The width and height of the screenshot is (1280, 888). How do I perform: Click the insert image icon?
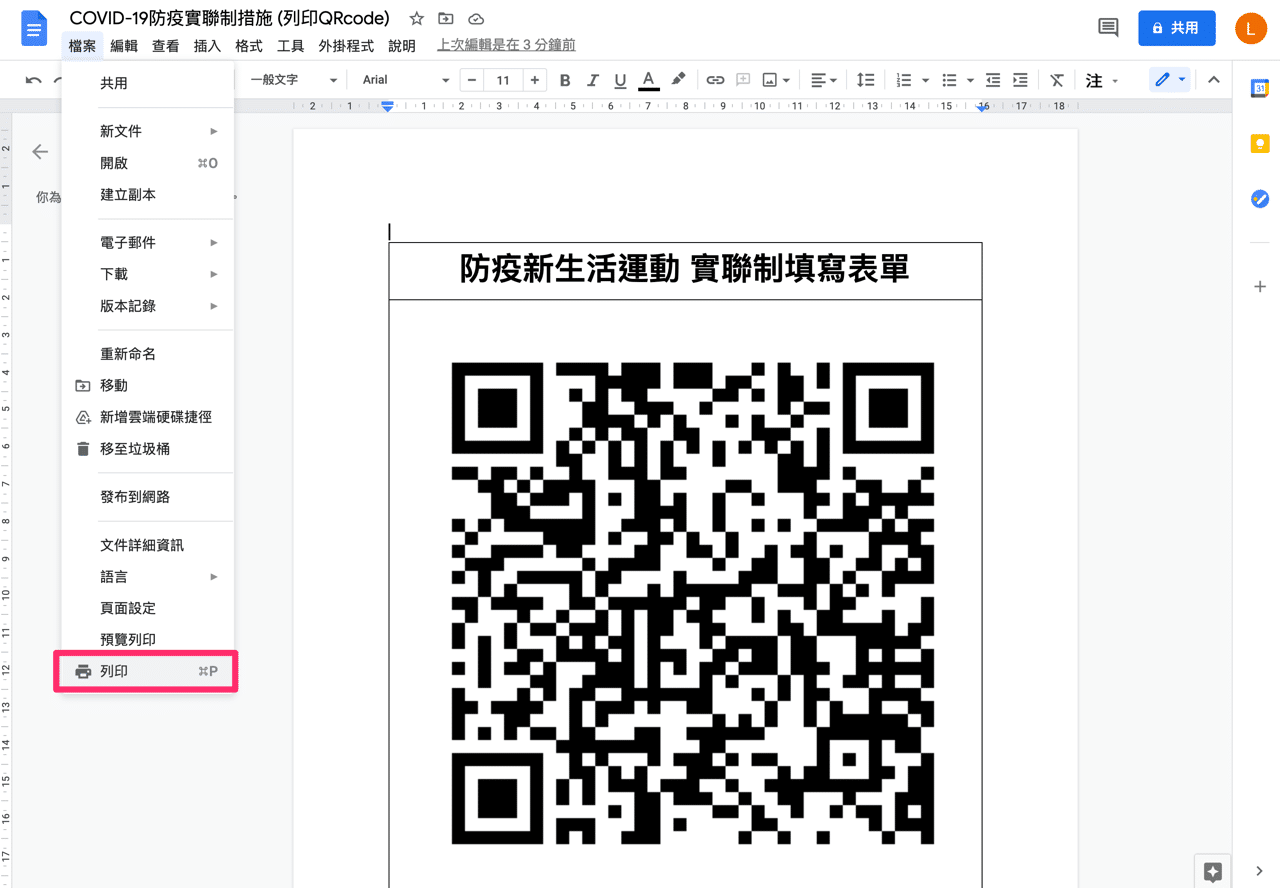tap(770, 80)
